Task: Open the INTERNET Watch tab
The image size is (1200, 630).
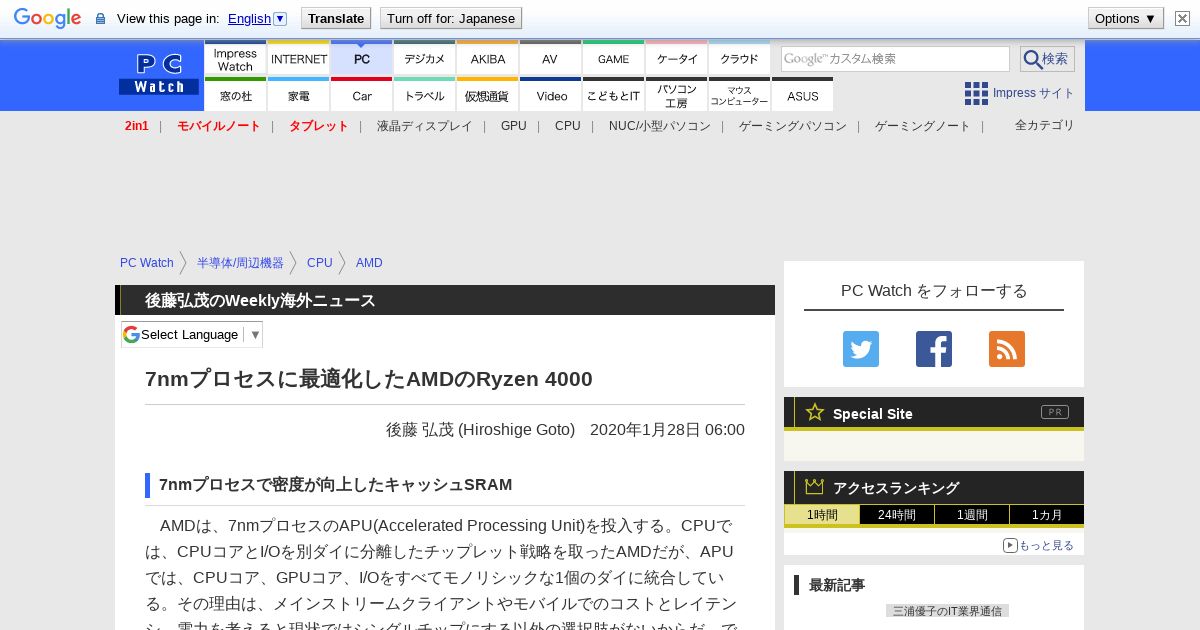Action: (299, 57)
